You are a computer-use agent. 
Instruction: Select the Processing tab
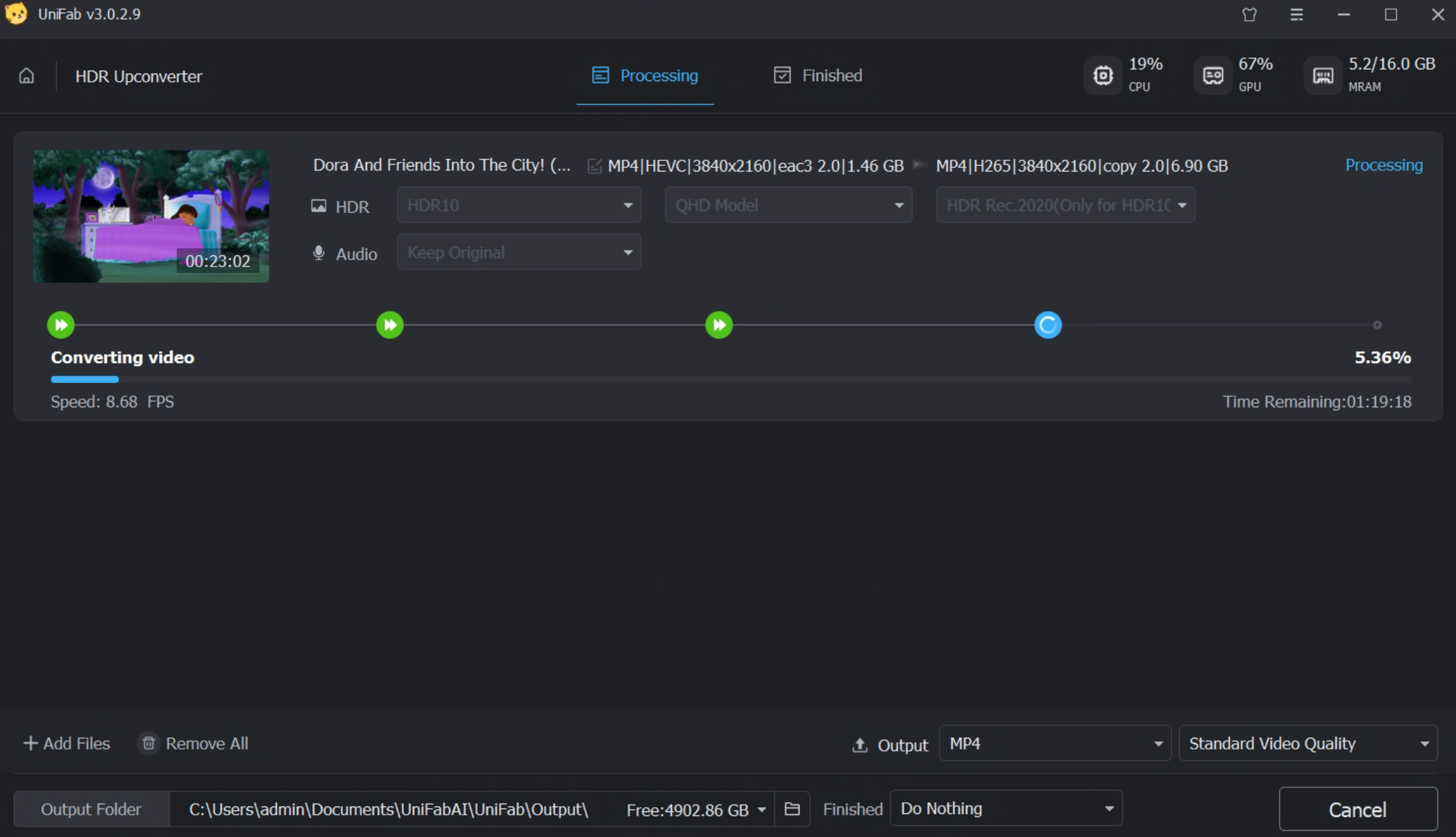645,76
